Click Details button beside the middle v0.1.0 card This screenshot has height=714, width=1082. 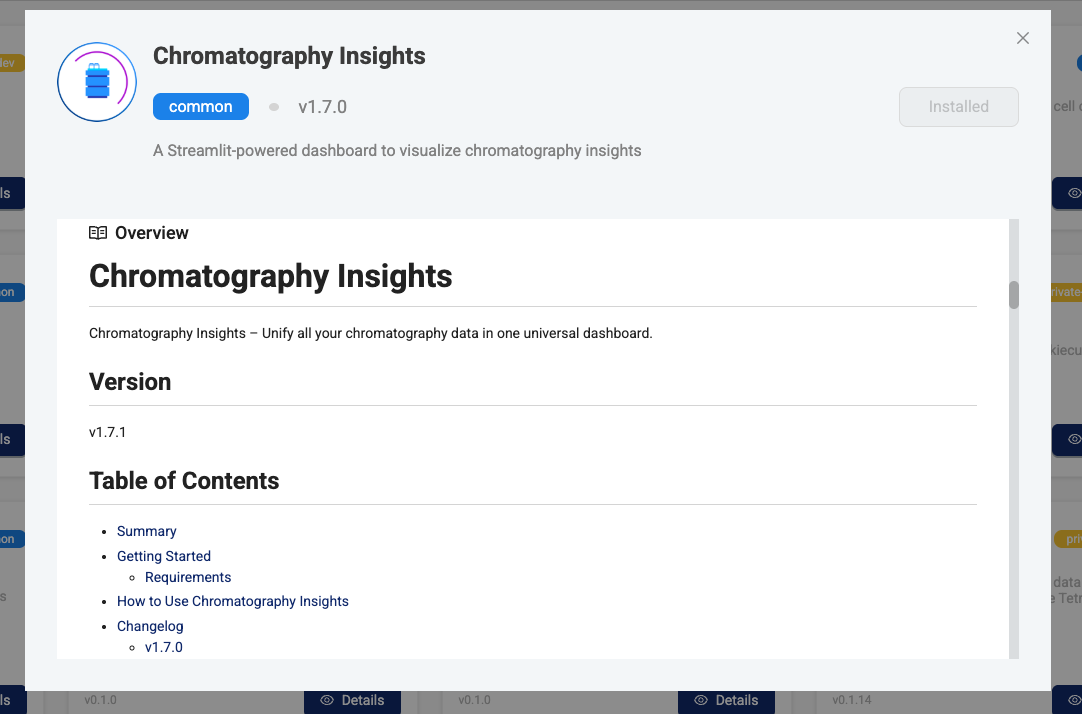726,700
